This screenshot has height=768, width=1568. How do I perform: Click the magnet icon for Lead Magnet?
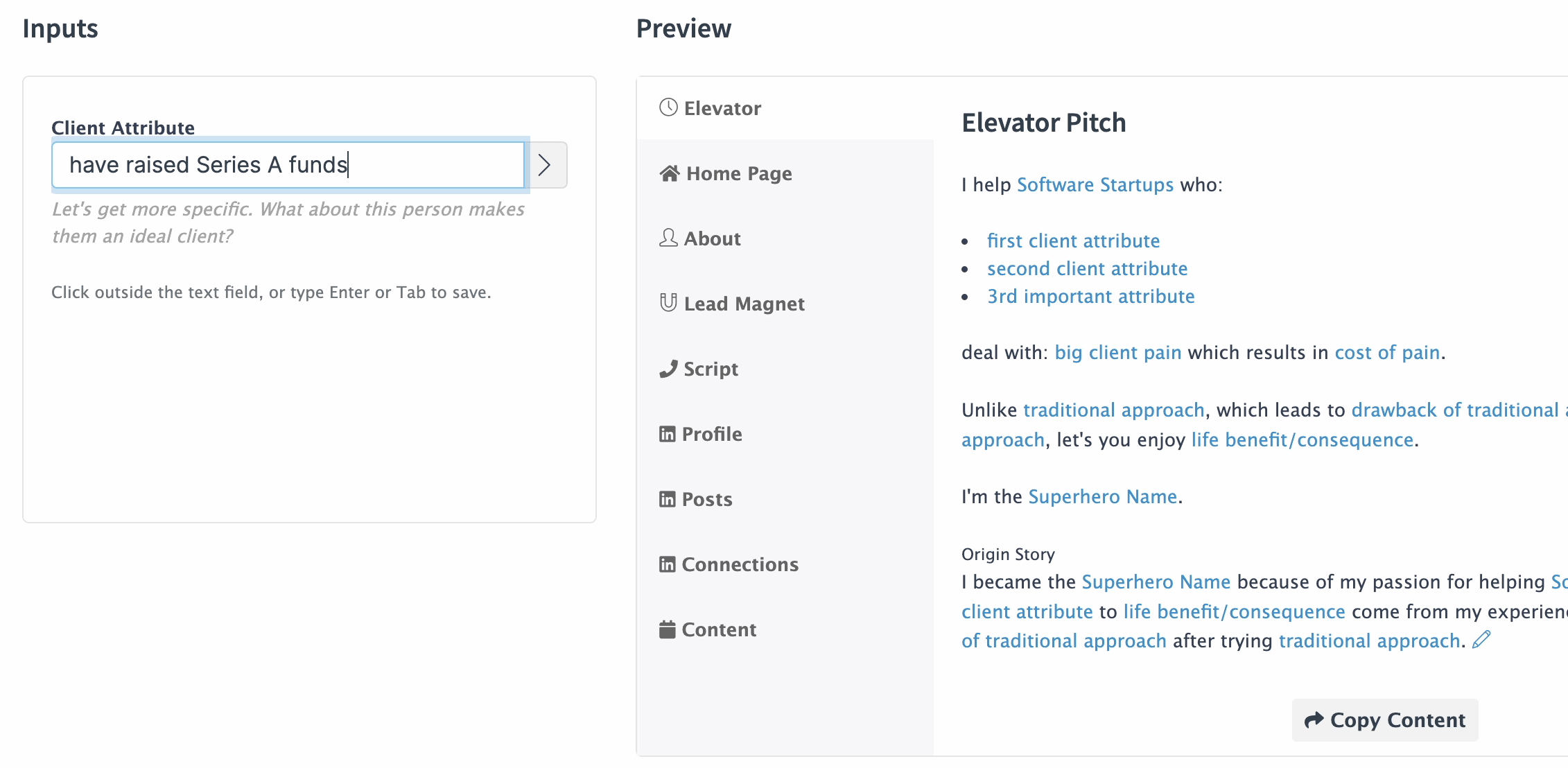pyautogui.click(x=668, y=303)
